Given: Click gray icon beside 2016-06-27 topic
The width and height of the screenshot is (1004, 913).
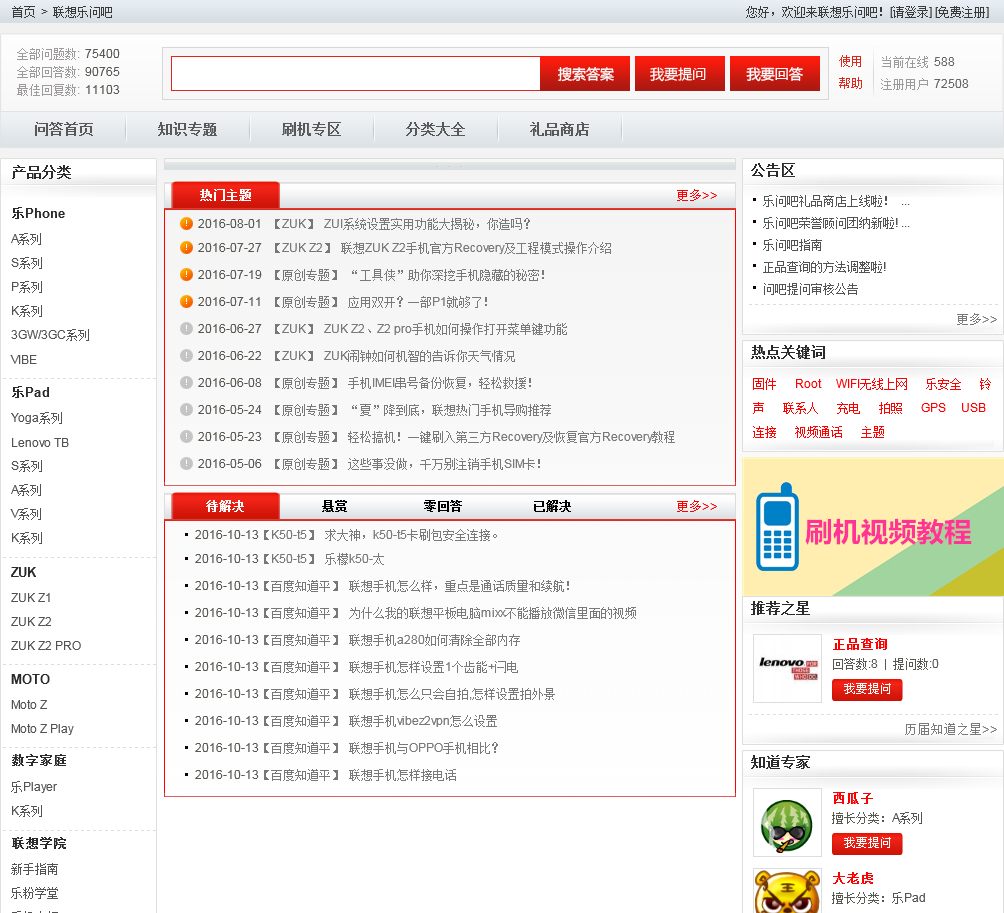Looking at the screenshot, I should pos(186,328).
